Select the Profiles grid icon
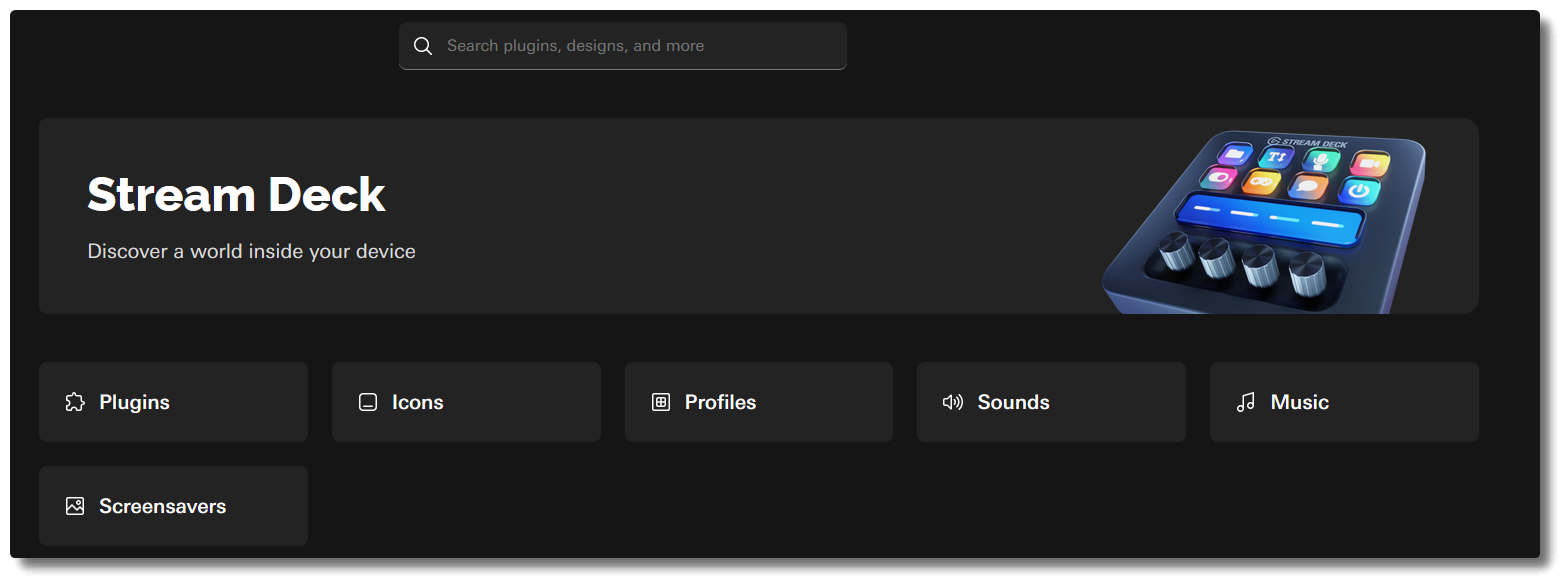Image resolution: width=1560 pixels, height=578 pixels. (659, 402)
